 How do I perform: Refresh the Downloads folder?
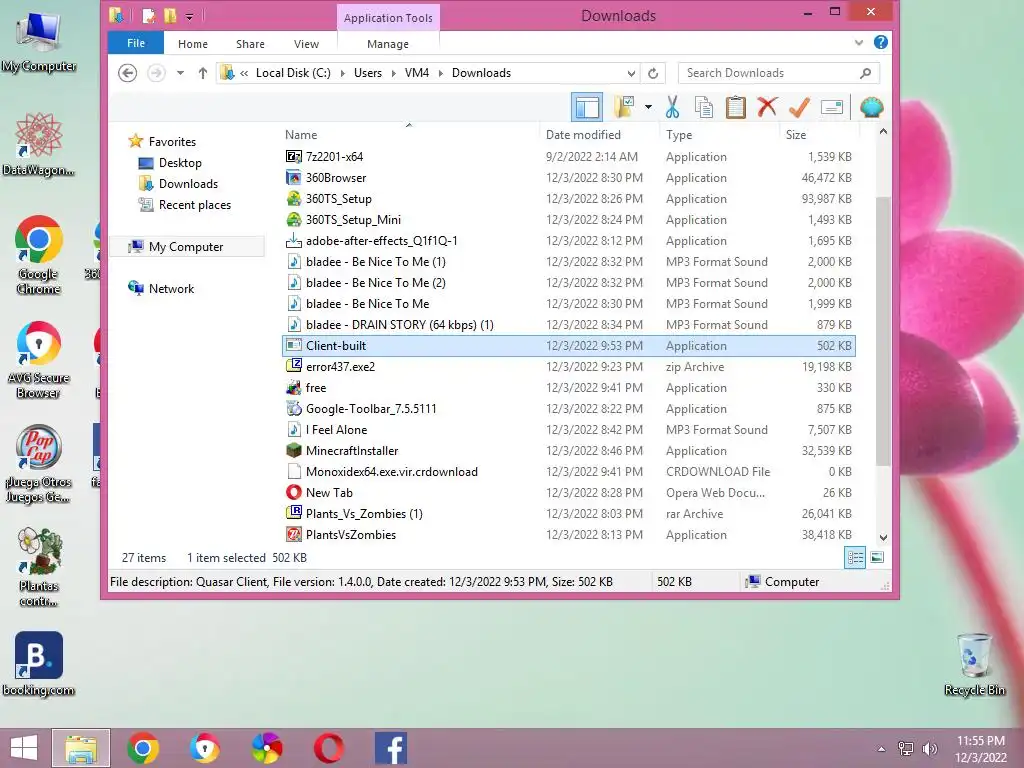tap(652, 73)
